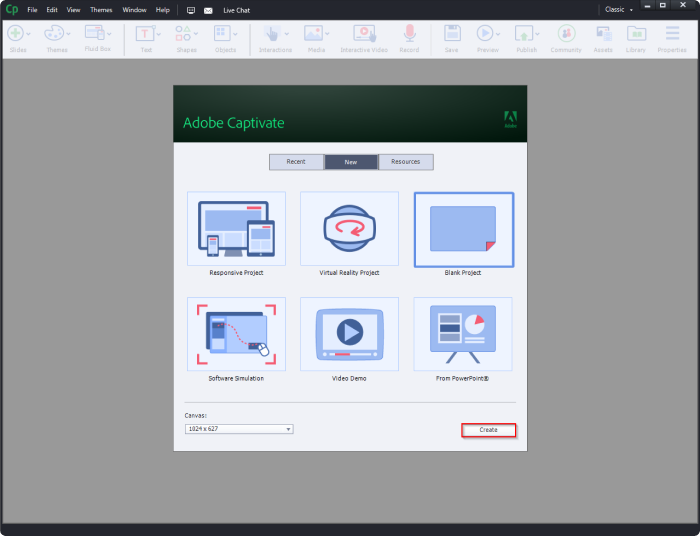
Task: Open the Shapes tool icon
Action: coord(183,33)
